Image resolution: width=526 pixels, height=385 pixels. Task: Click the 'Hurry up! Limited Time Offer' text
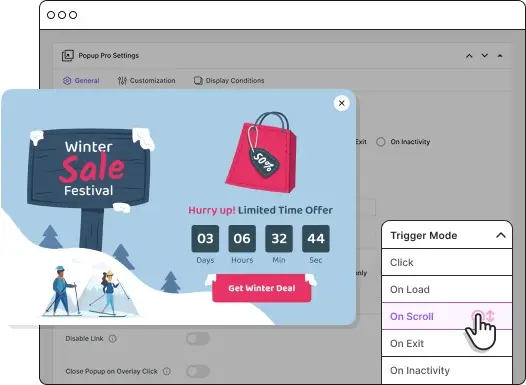point(261,210)
